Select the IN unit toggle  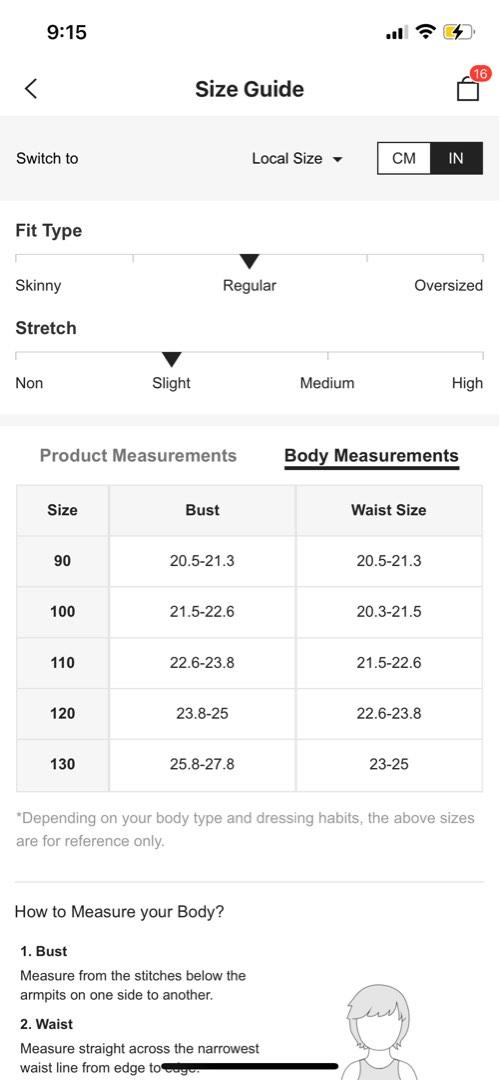point(456,158)
